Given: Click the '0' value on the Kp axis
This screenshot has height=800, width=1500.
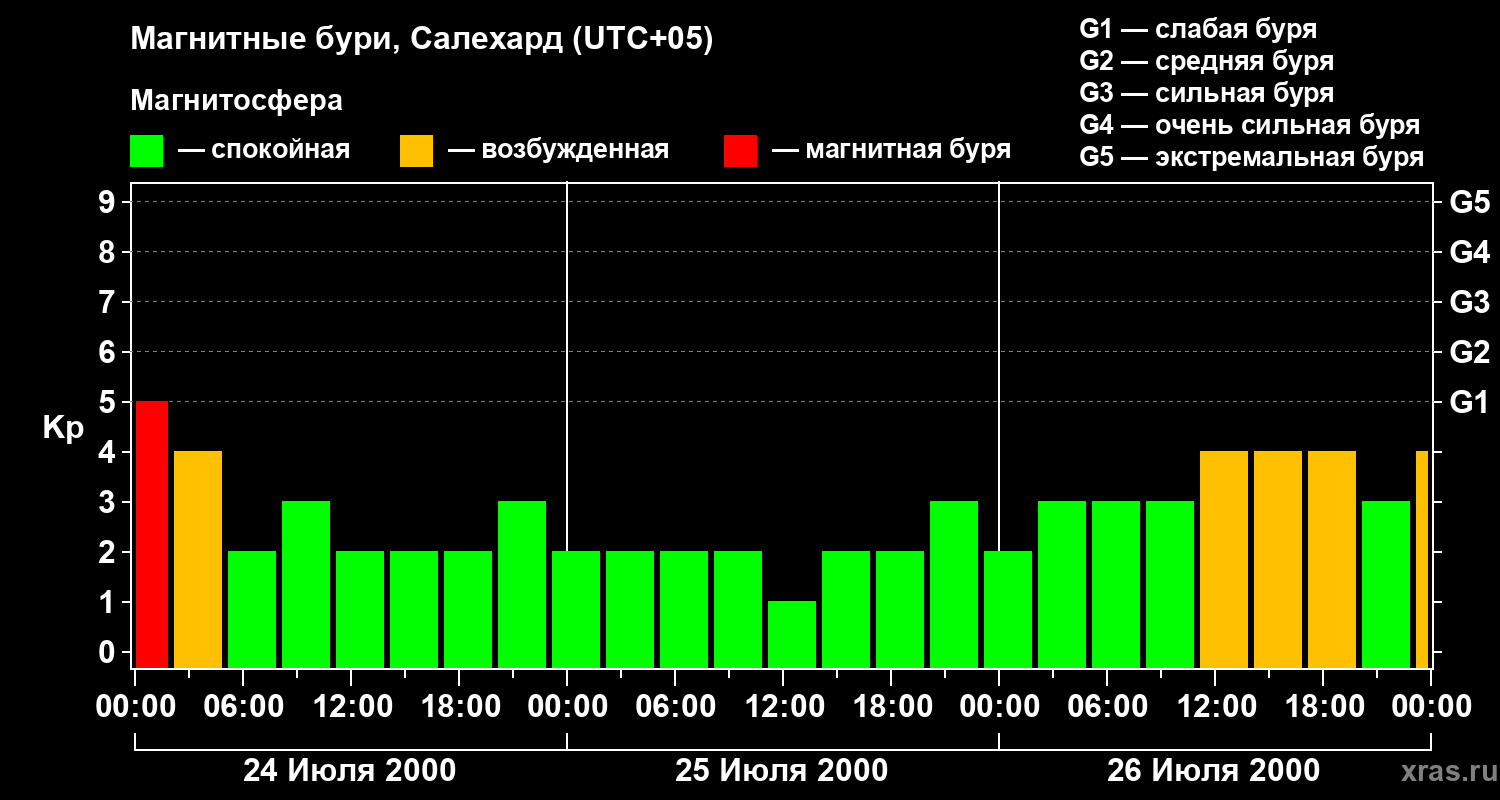Looking at the screenshot, I should pyautogui.click(x=109, y=652).
